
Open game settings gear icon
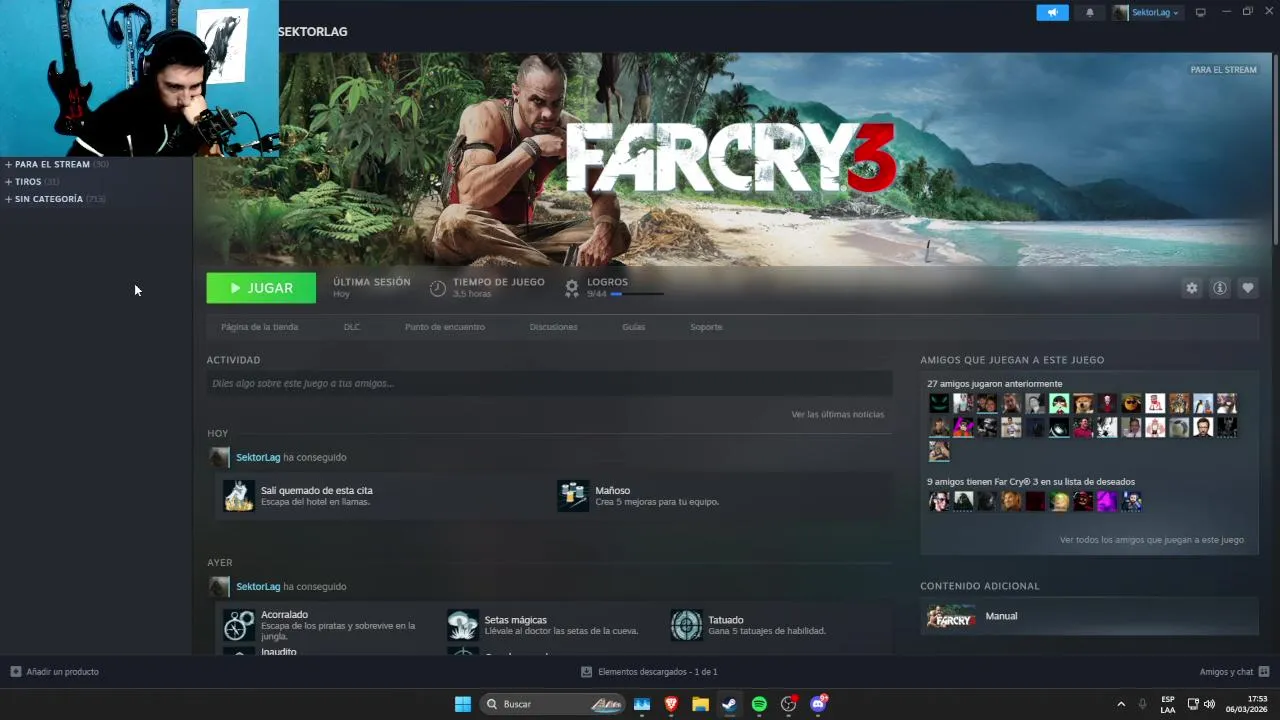point(1192,288)
